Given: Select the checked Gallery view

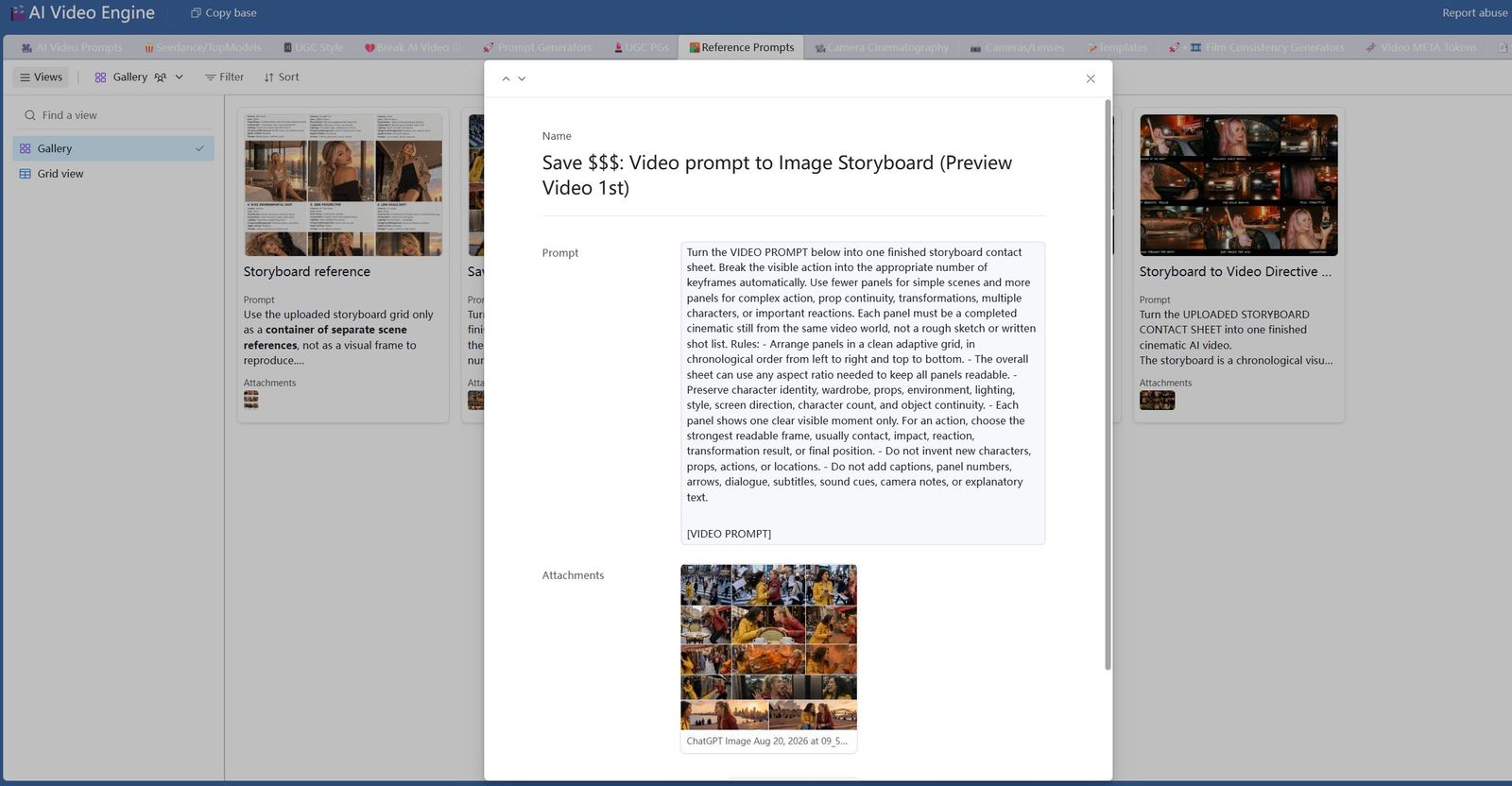Looking at the screenshot, I should click(113, 148).
